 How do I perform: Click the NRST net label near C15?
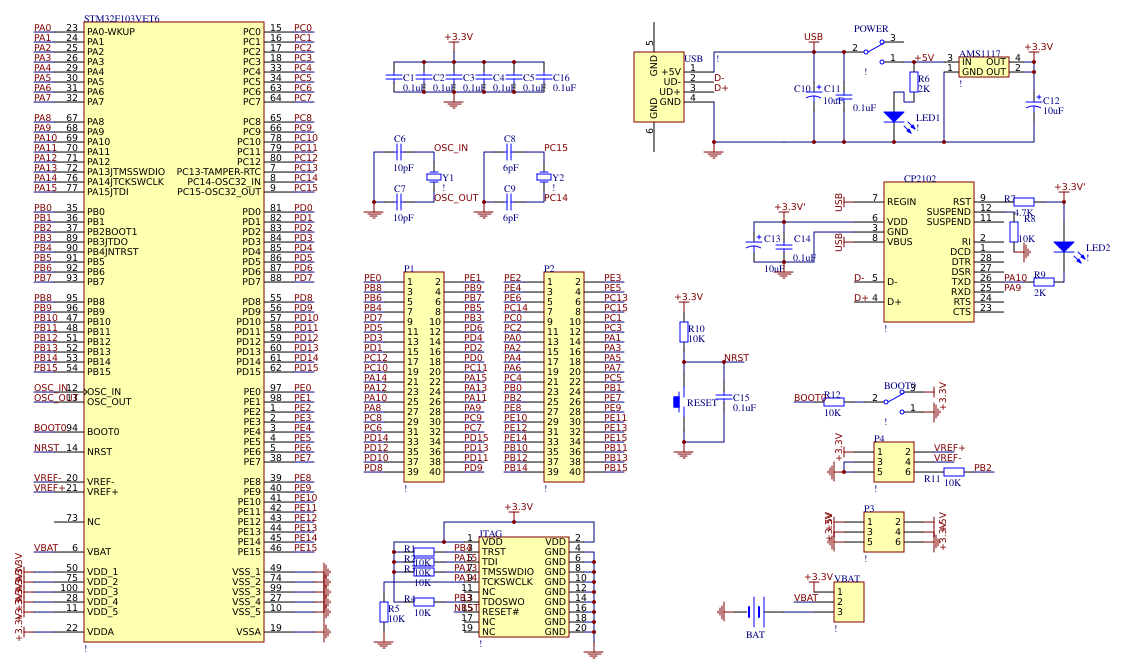click(x=735, y=358)
